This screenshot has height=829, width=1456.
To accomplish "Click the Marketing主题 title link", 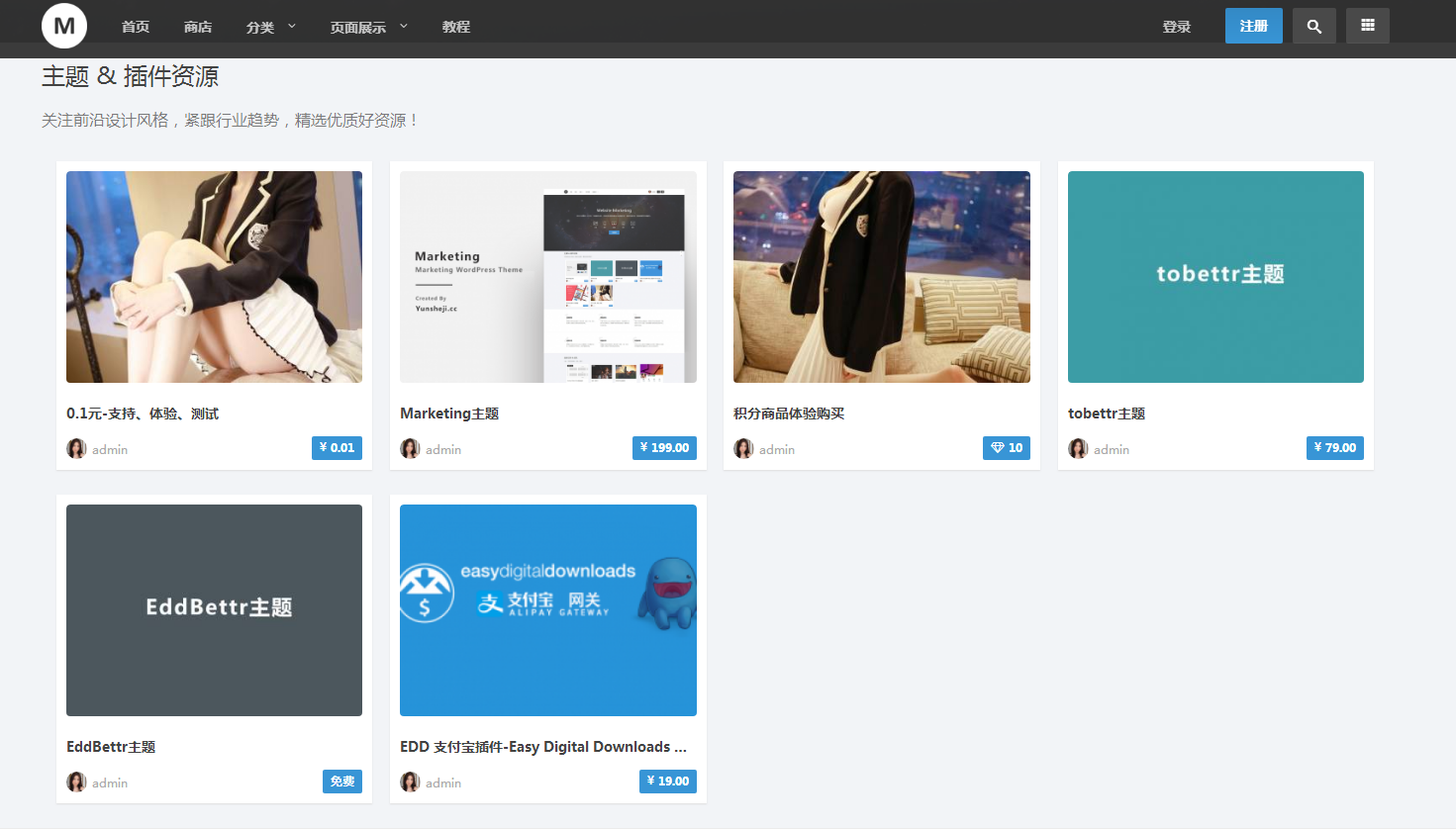I will click(x=449, y=414).
